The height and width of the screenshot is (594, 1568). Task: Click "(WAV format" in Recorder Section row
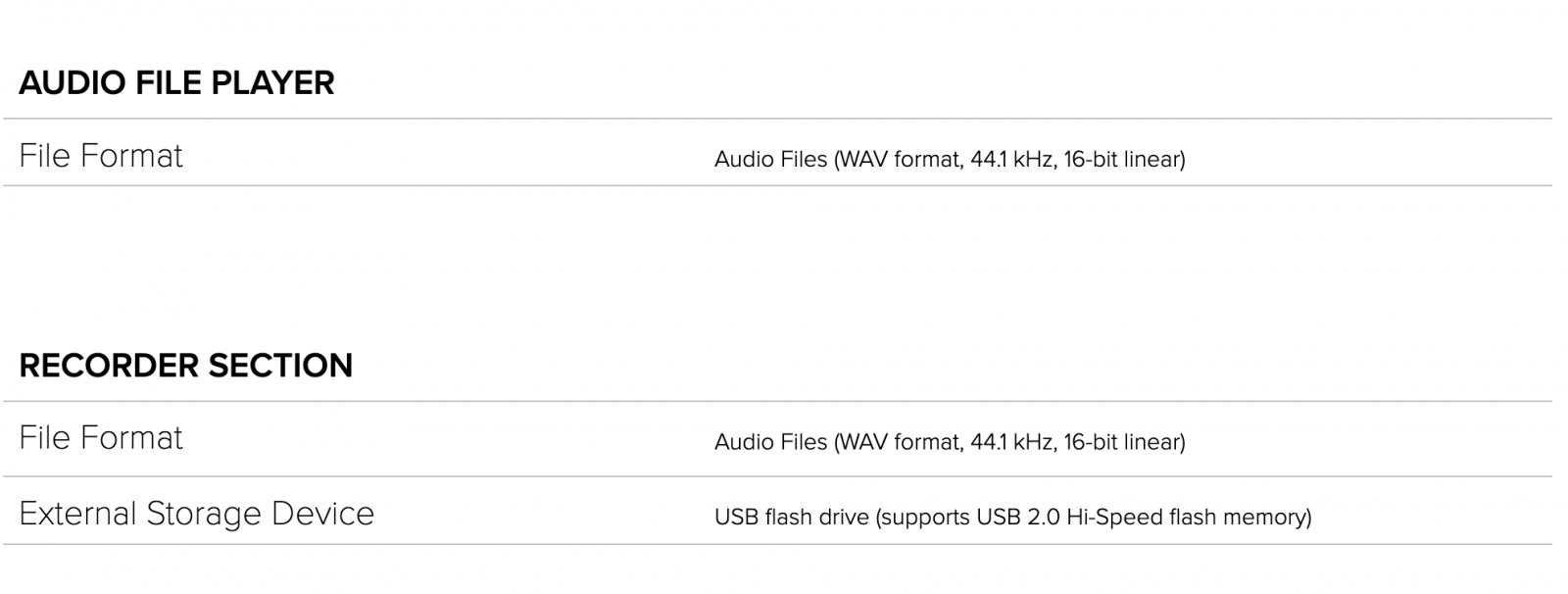tap(897, 442)
